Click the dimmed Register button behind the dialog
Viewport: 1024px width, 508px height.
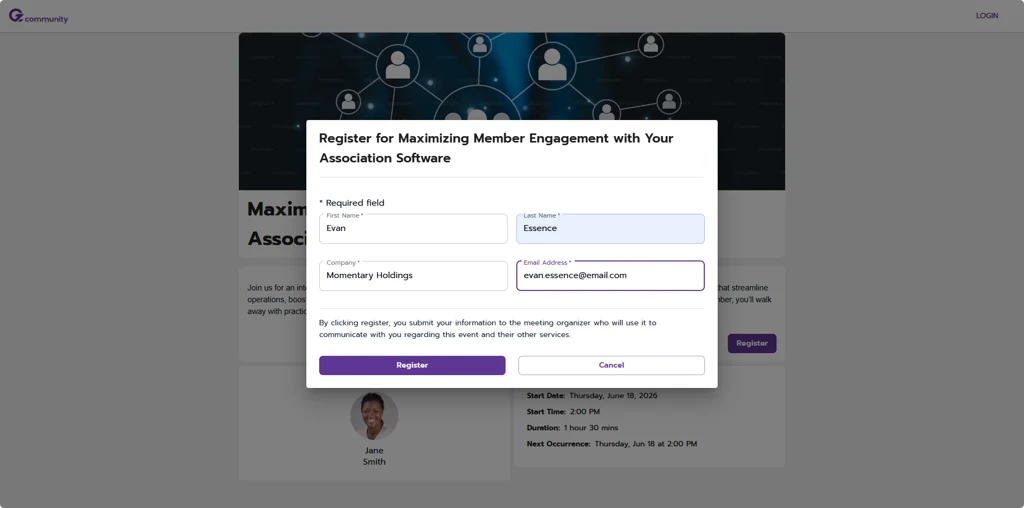751,343
